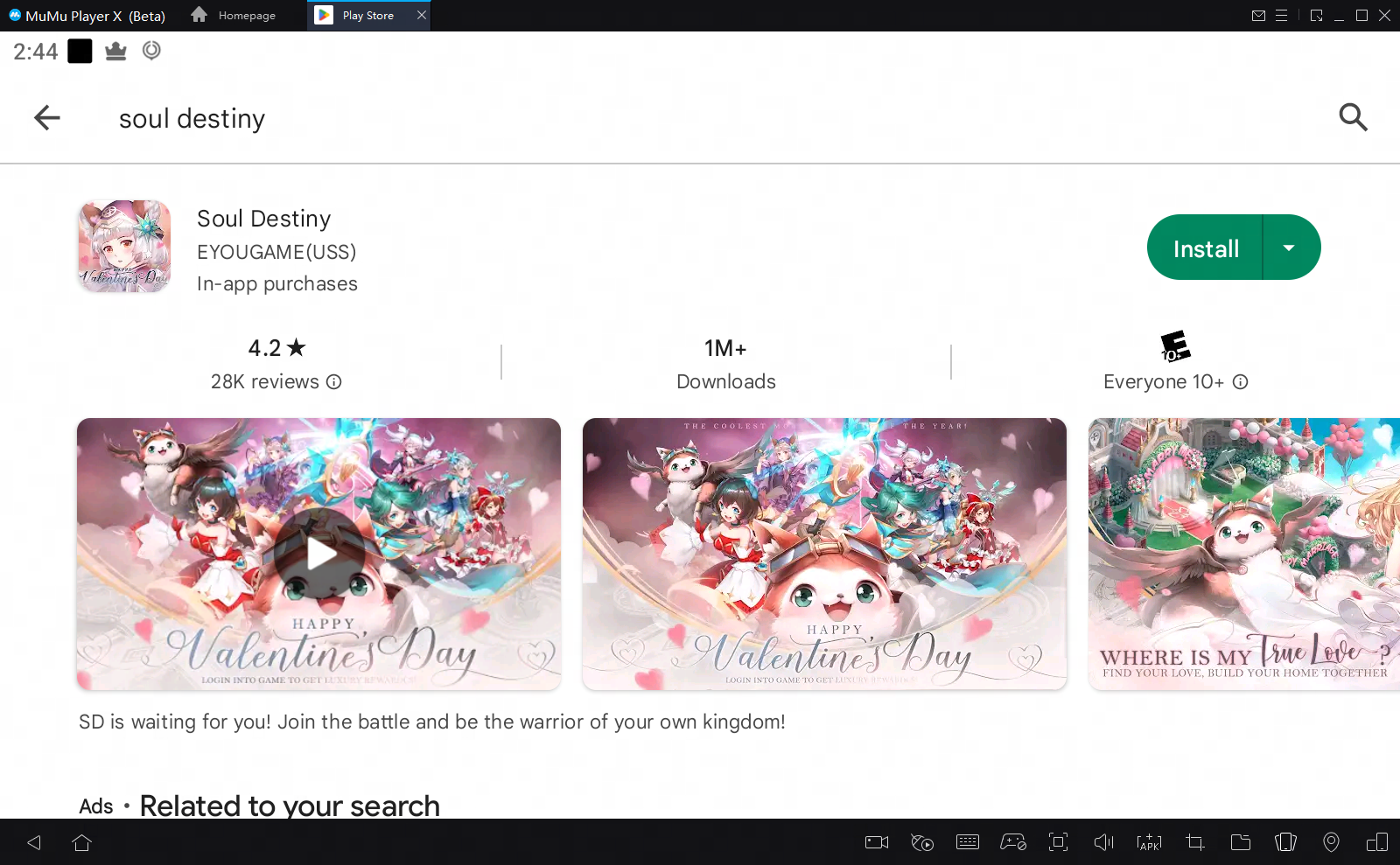Take a screenshot with the crop icon
This screenshot has width=1400, height=865.
[1194, 842]
